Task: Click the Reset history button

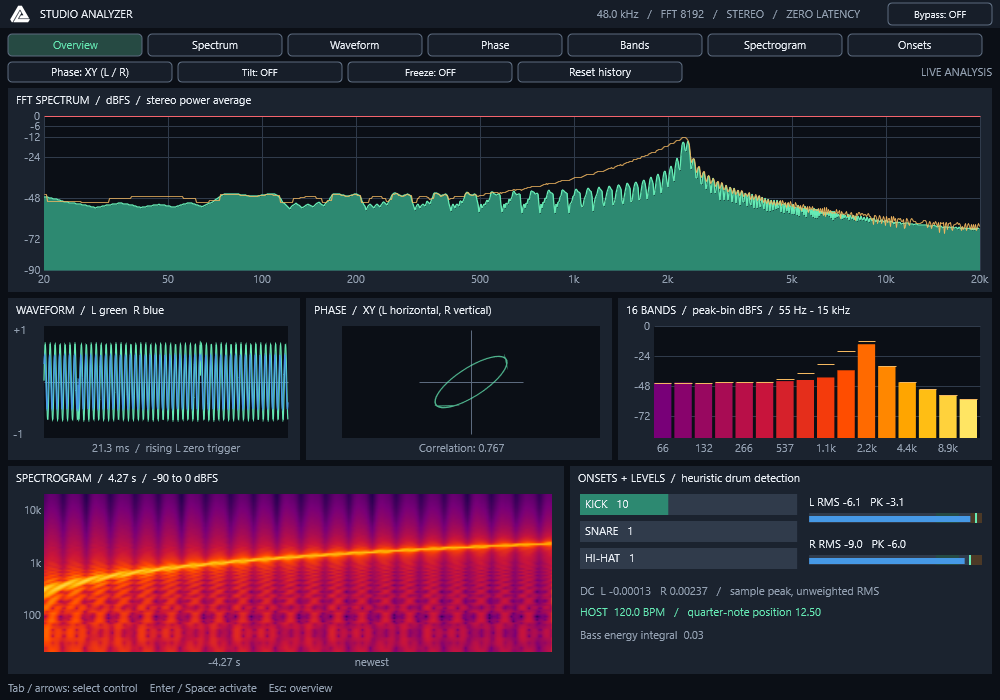Action: point(600,72)
